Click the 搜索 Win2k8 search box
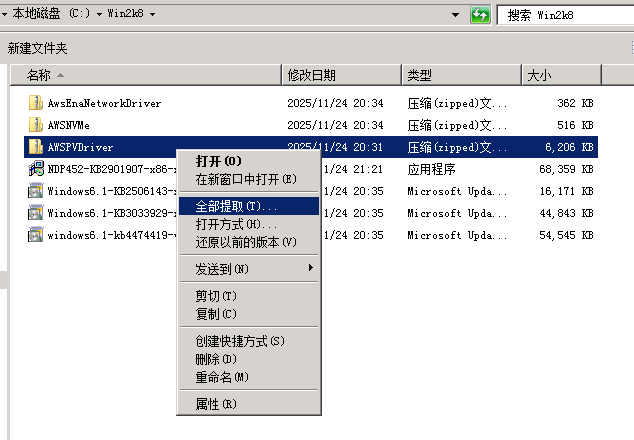This screenshot has height=440, width=634. [x=565, y=15]
